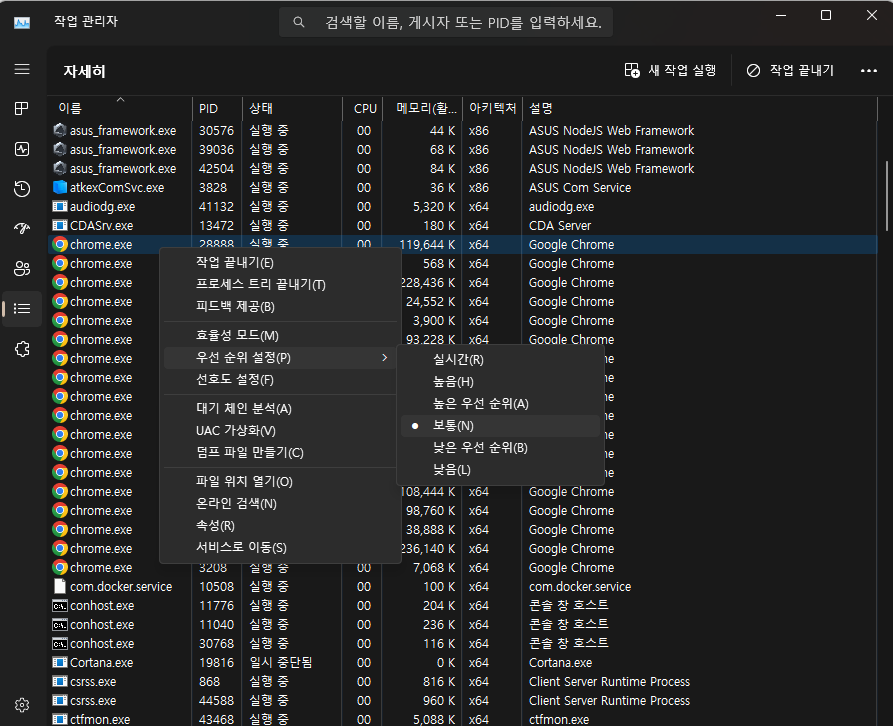Click the CDASrv.exe process icon

[x=60, y=225]
